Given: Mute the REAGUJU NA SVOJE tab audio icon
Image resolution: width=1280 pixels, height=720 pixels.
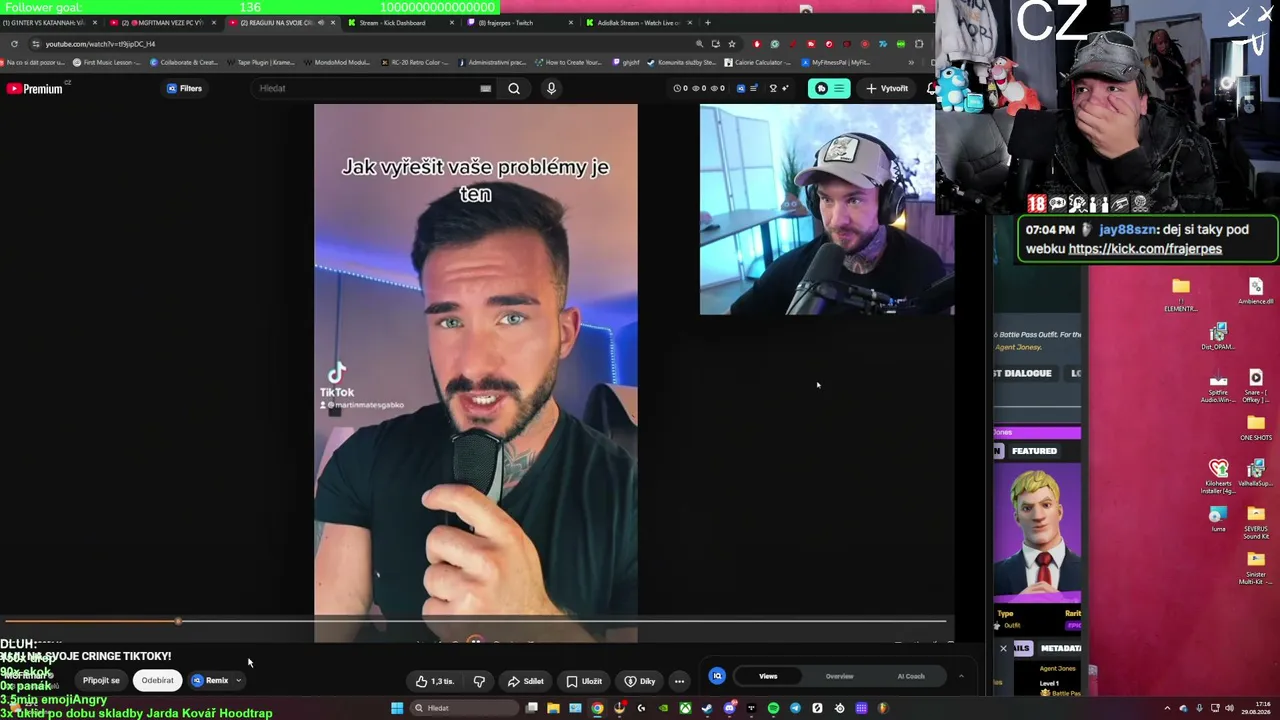Looking at the screenshot, I should [320, 23].
